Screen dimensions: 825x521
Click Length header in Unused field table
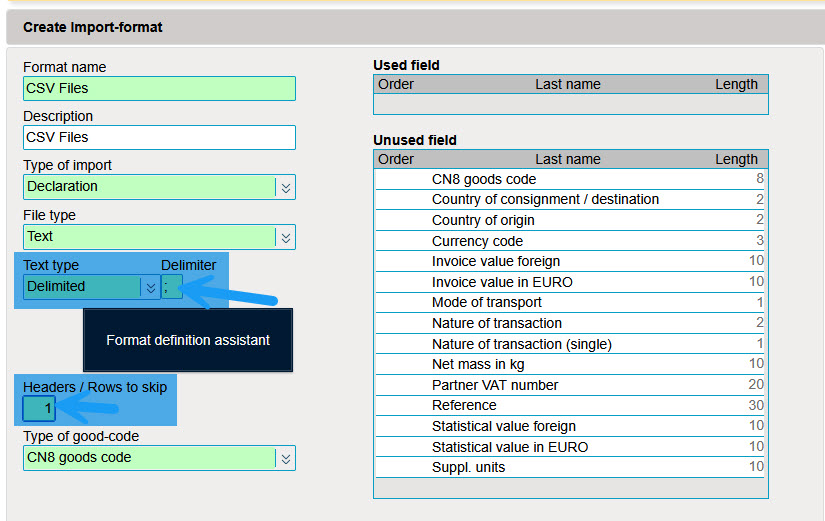point(736,159)
